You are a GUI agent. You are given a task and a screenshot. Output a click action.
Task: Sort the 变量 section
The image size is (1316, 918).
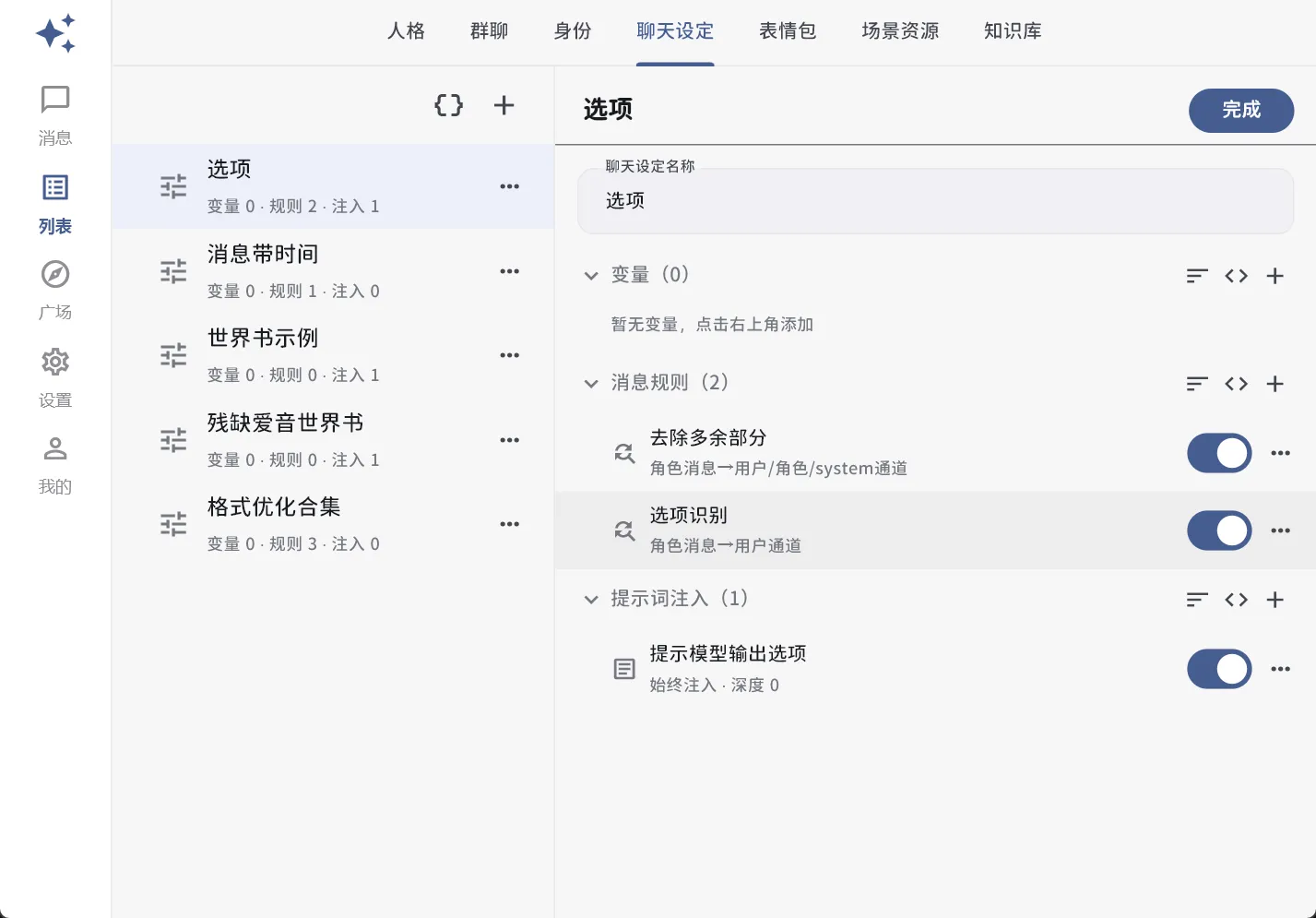pyautogui.click(x=1197, y=276)
